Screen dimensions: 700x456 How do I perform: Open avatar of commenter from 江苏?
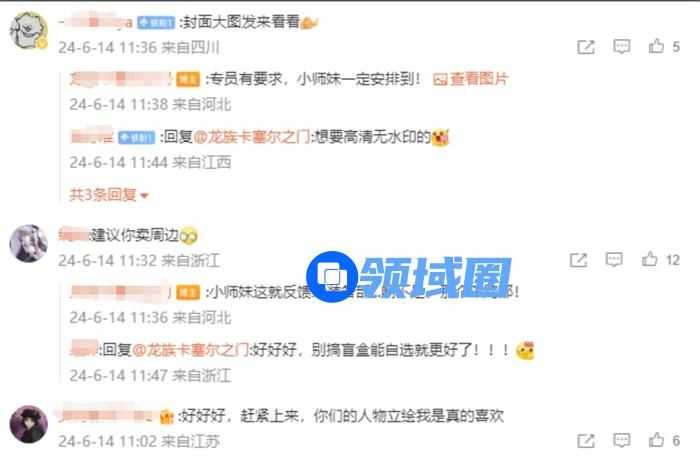point(28,424)
